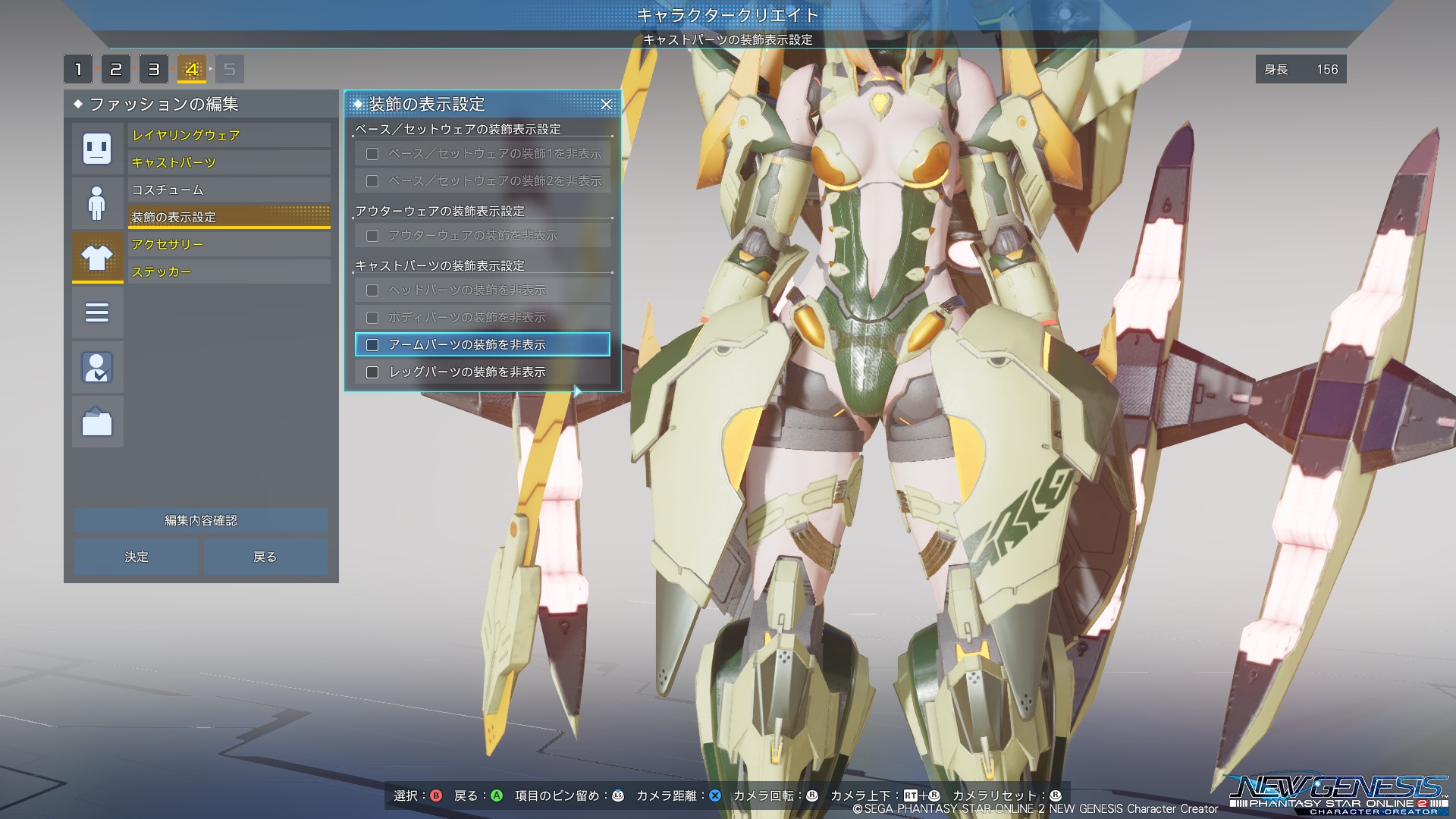Open ステッカー menu entry
1456x819 pixels.
[229, 271]
